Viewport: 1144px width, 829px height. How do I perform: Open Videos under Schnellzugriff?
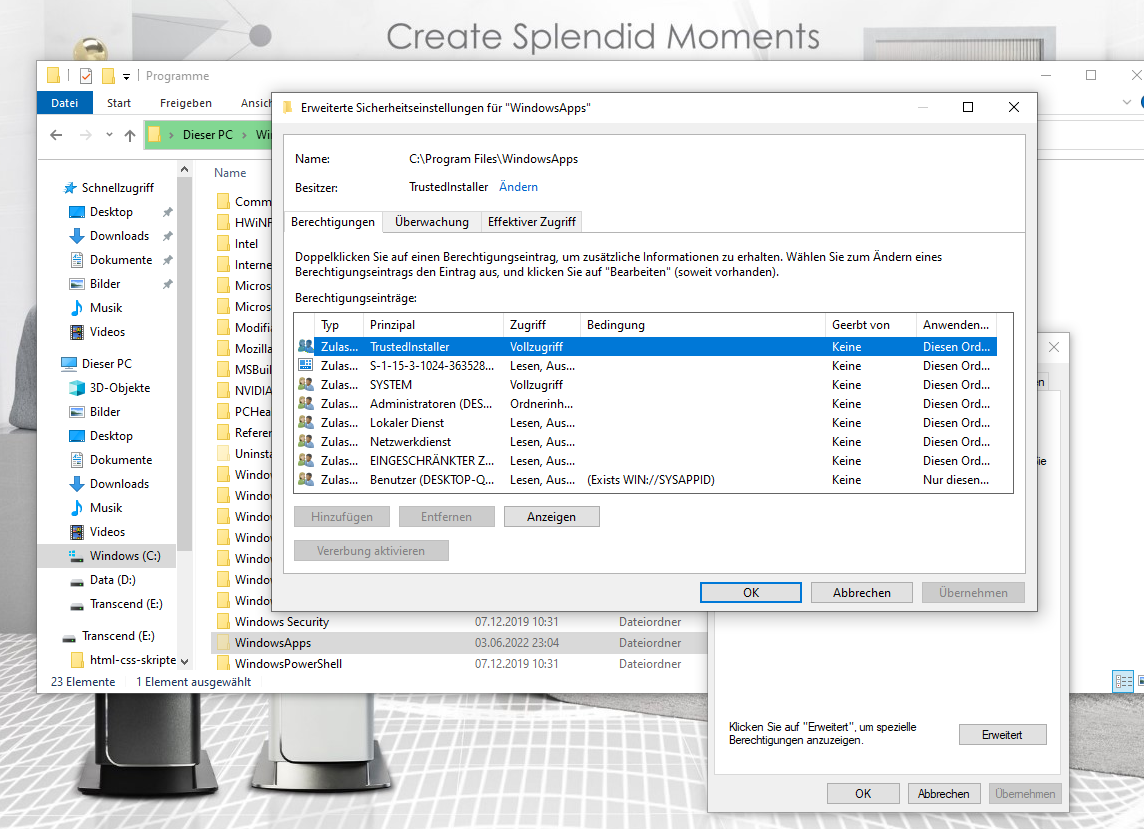click(107, 332)
